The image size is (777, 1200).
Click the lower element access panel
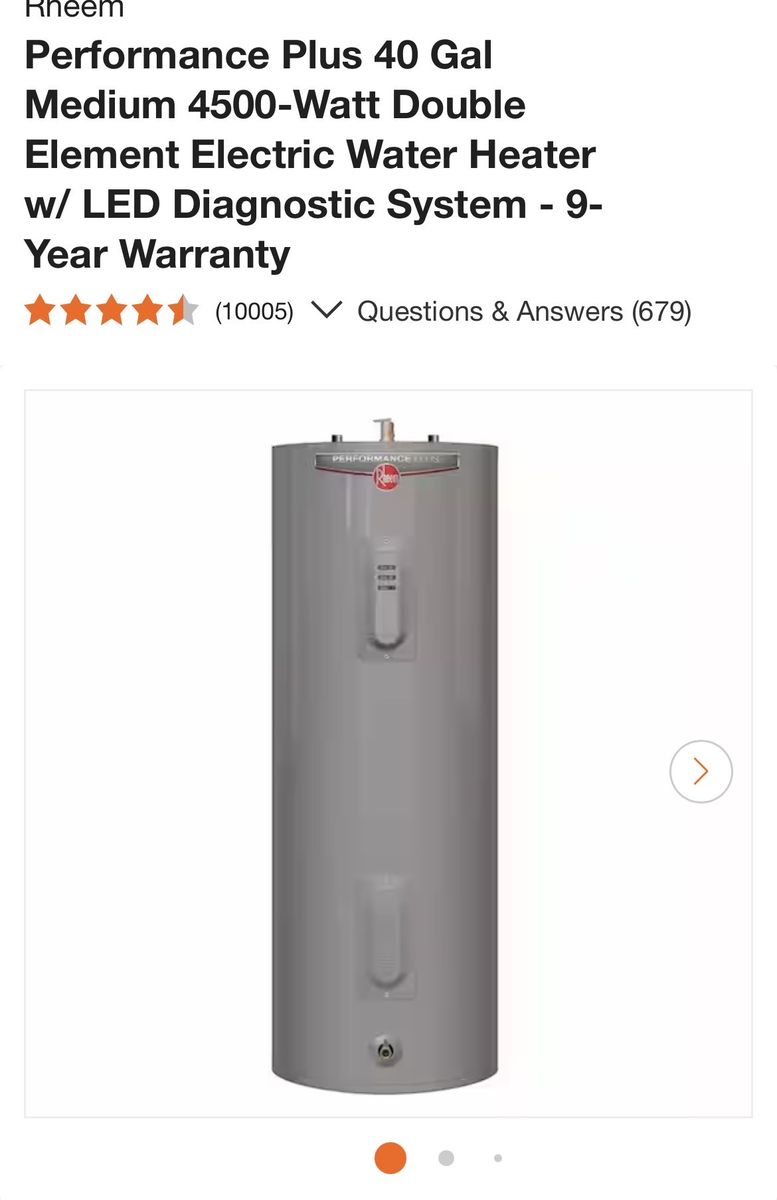coord(386,932)
